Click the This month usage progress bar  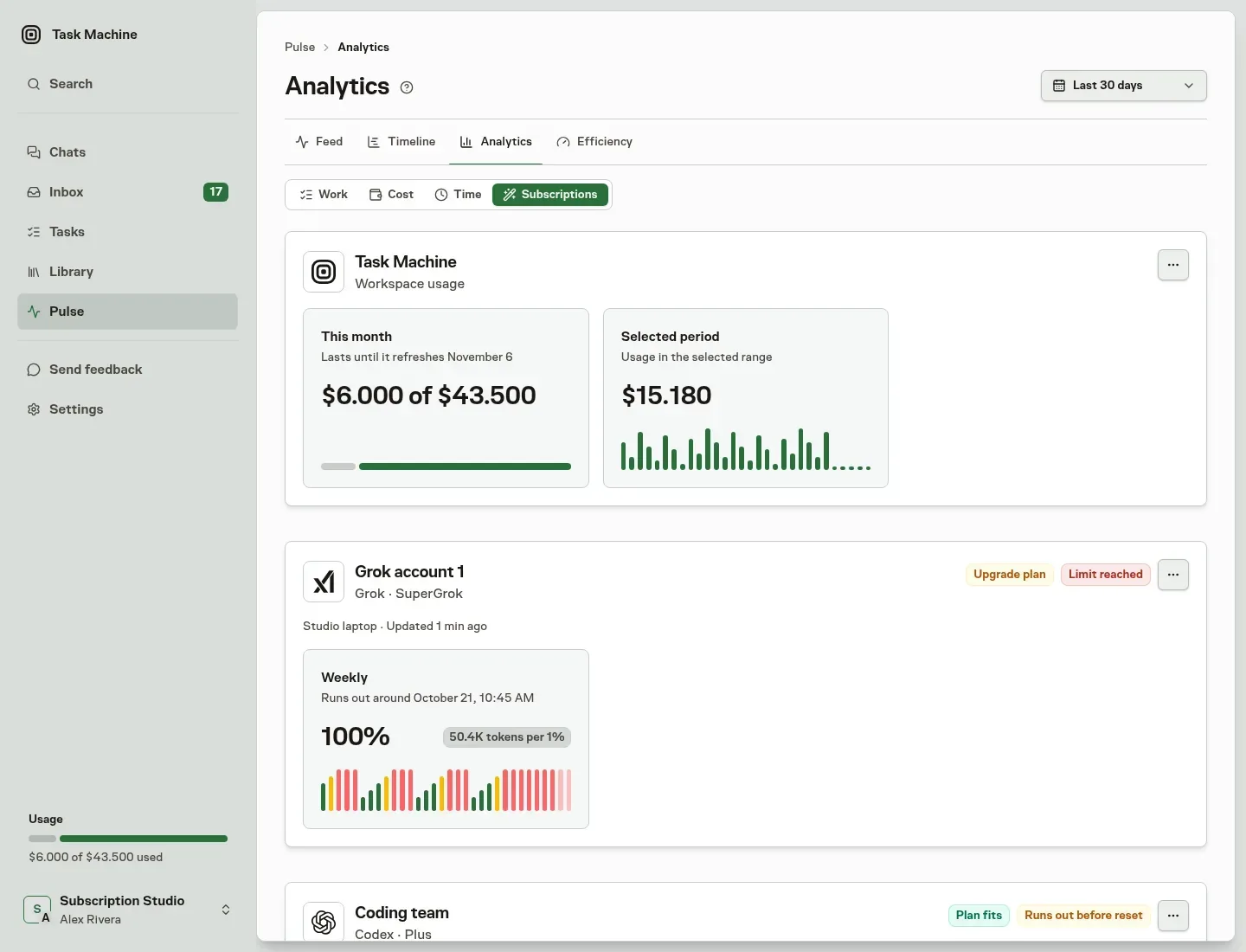point(446,466)
